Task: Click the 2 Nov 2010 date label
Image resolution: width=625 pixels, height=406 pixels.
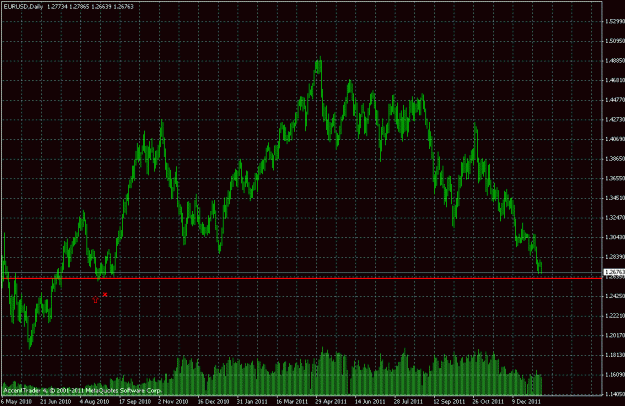Action: pos(173,401)
